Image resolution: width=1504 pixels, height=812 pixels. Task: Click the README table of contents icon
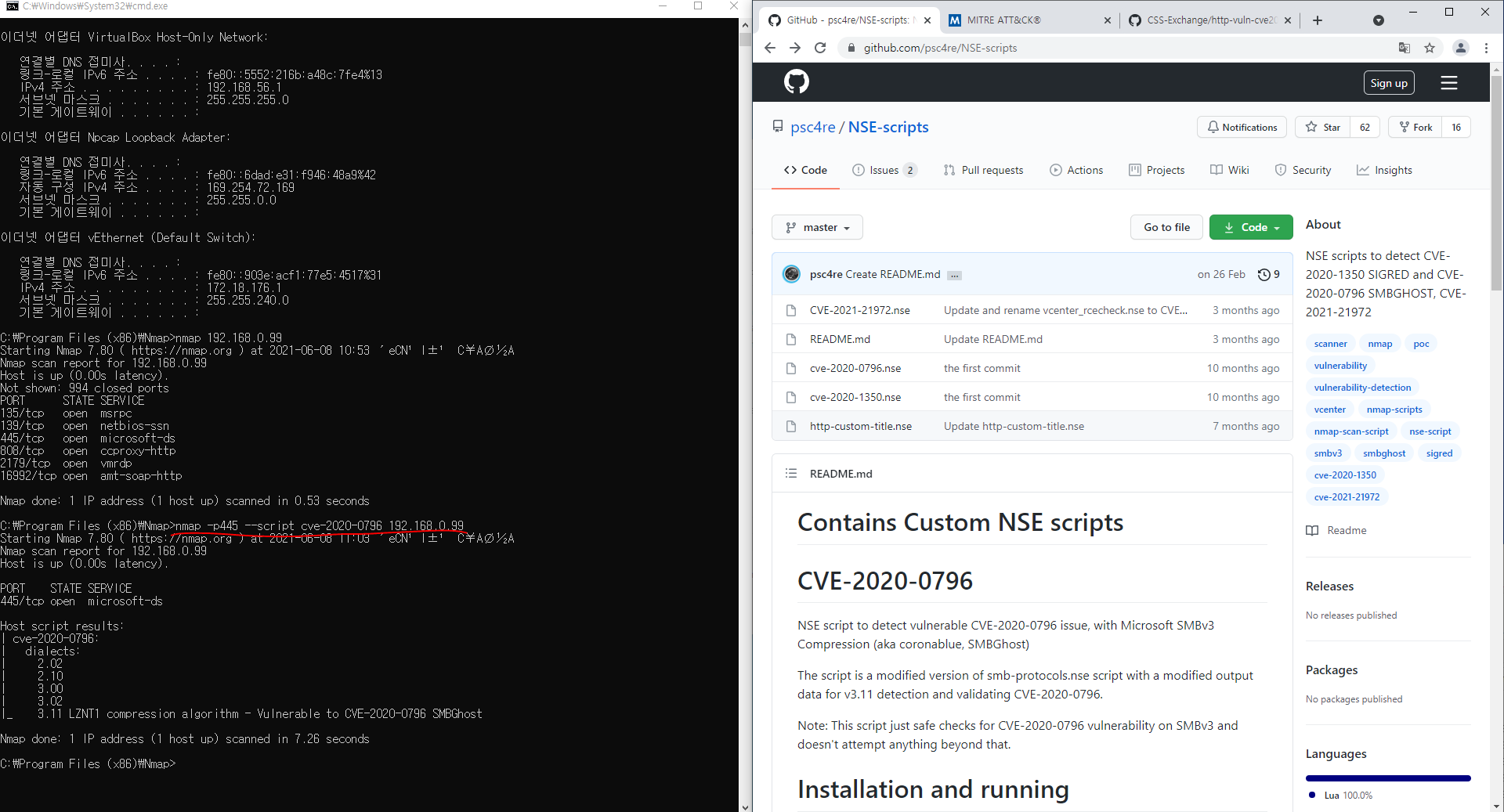click(x=791, y=473)
